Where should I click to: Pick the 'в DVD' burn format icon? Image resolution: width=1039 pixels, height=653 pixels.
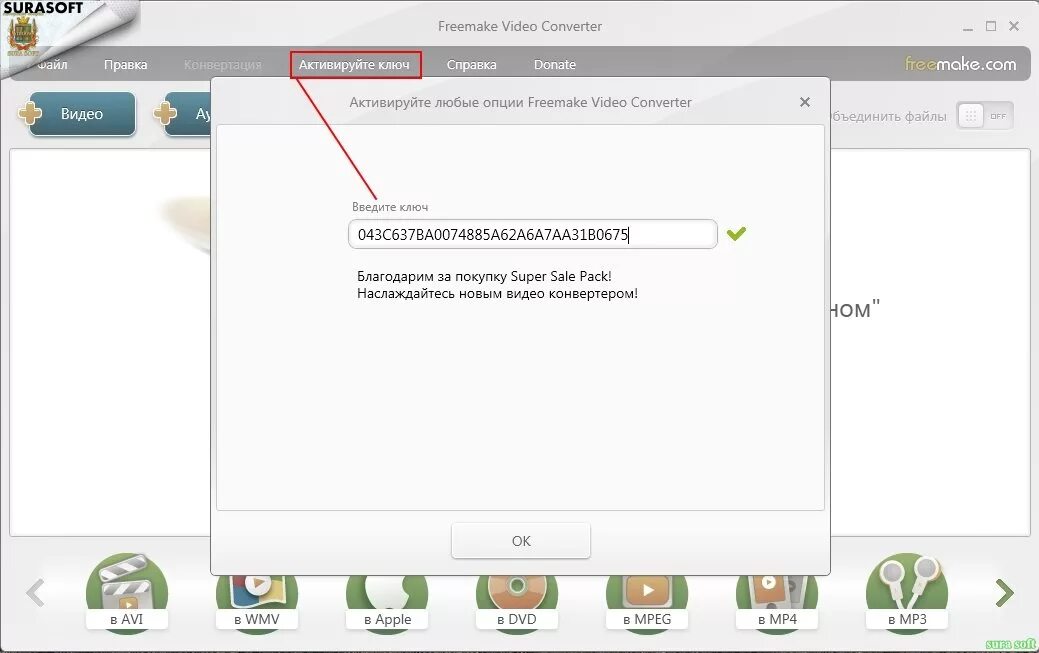coord(517,605)
